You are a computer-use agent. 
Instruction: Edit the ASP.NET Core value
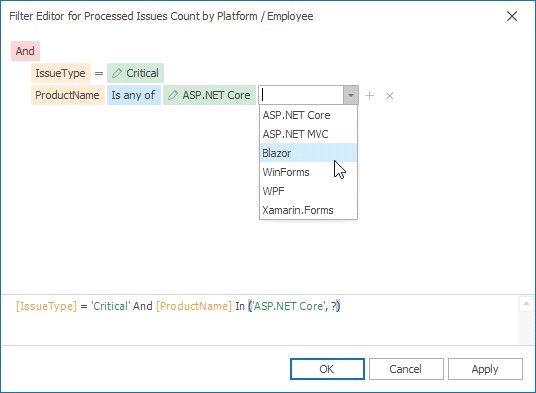tap(209, 95)
